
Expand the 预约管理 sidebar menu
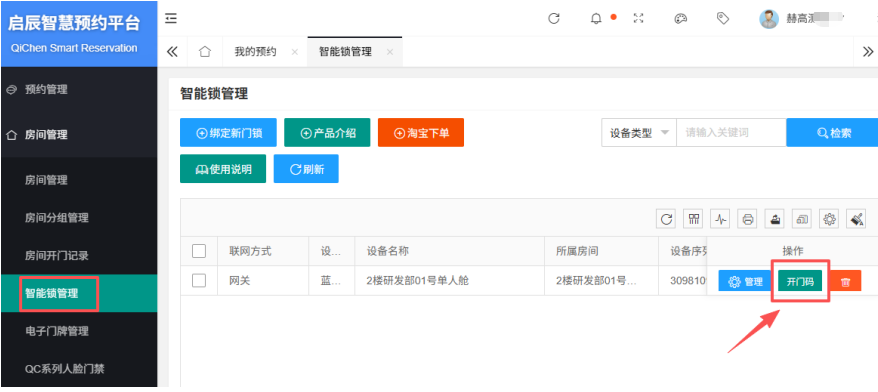79,90
